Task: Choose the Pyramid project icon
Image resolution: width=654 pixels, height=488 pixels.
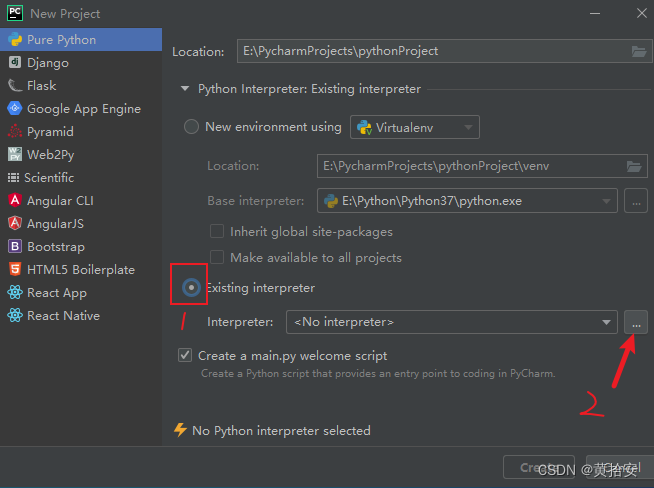Action: coord(15,131)
